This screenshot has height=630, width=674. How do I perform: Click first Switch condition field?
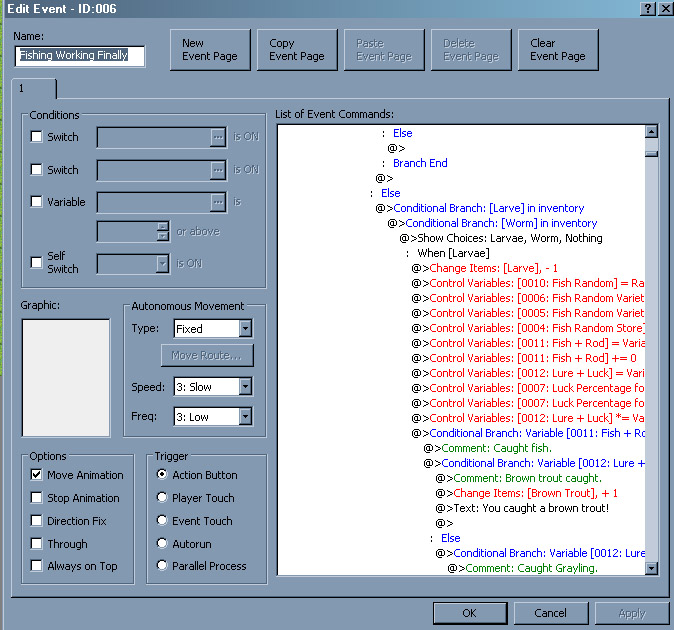(x=154, y=138)
